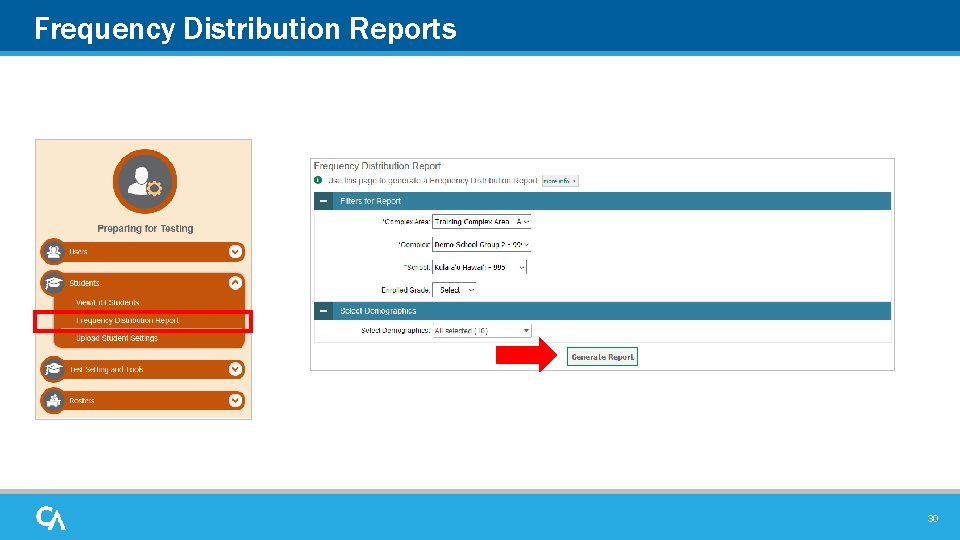Open Frequency Distribution Report menu item
960x540 pixels.
[x=127, y=320]
